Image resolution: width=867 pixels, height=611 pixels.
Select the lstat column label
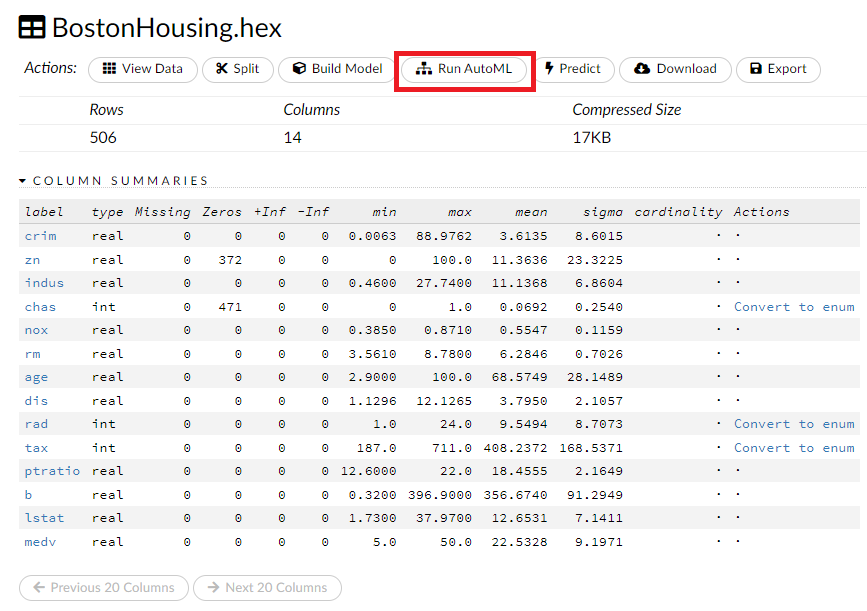coord(43,518)
